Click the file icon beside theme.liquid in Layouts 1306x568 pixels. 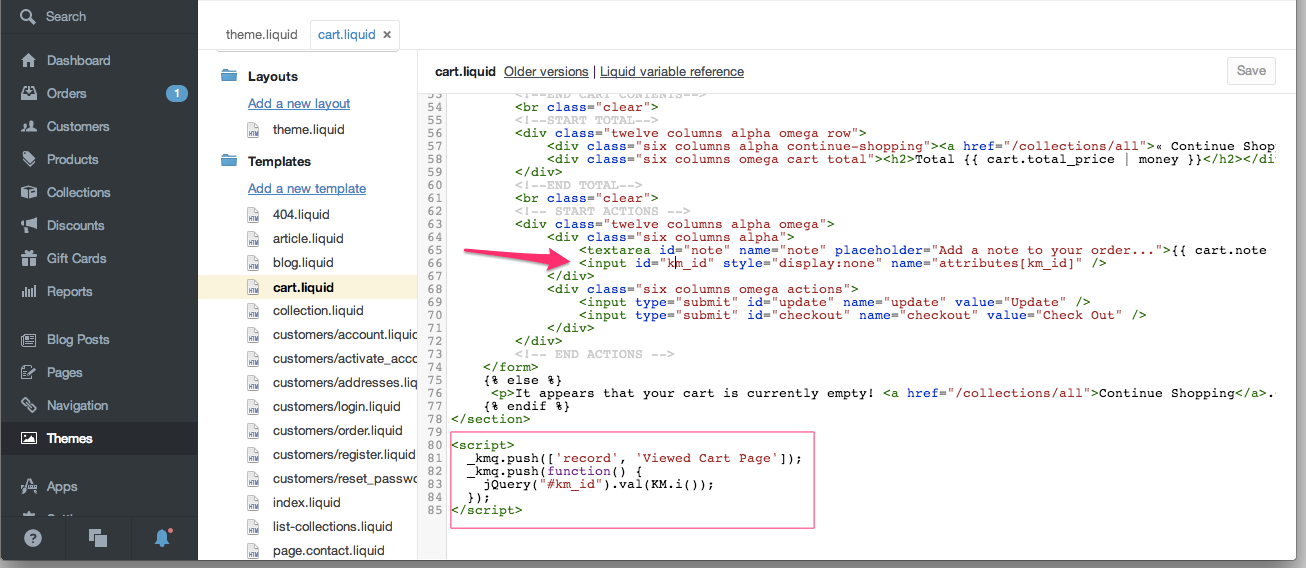[253, 130]
